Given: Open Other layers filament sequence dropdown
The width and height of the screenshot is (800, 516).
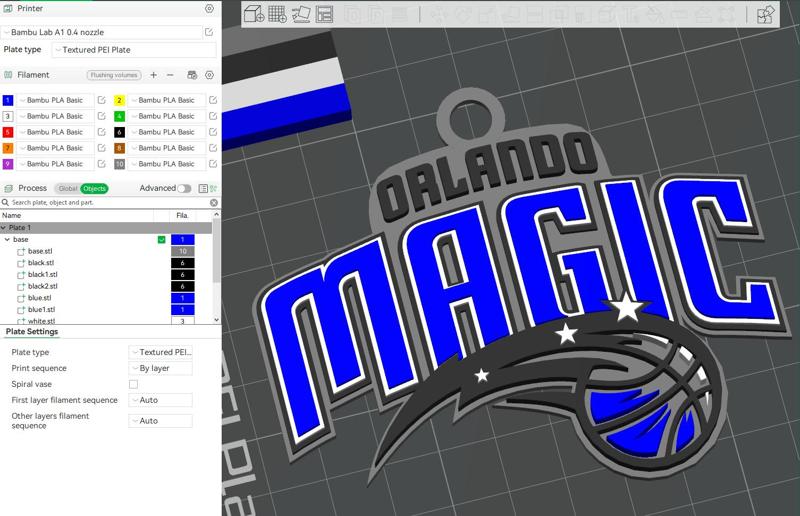Looking at the screenshot, I should tap(161, 421).
